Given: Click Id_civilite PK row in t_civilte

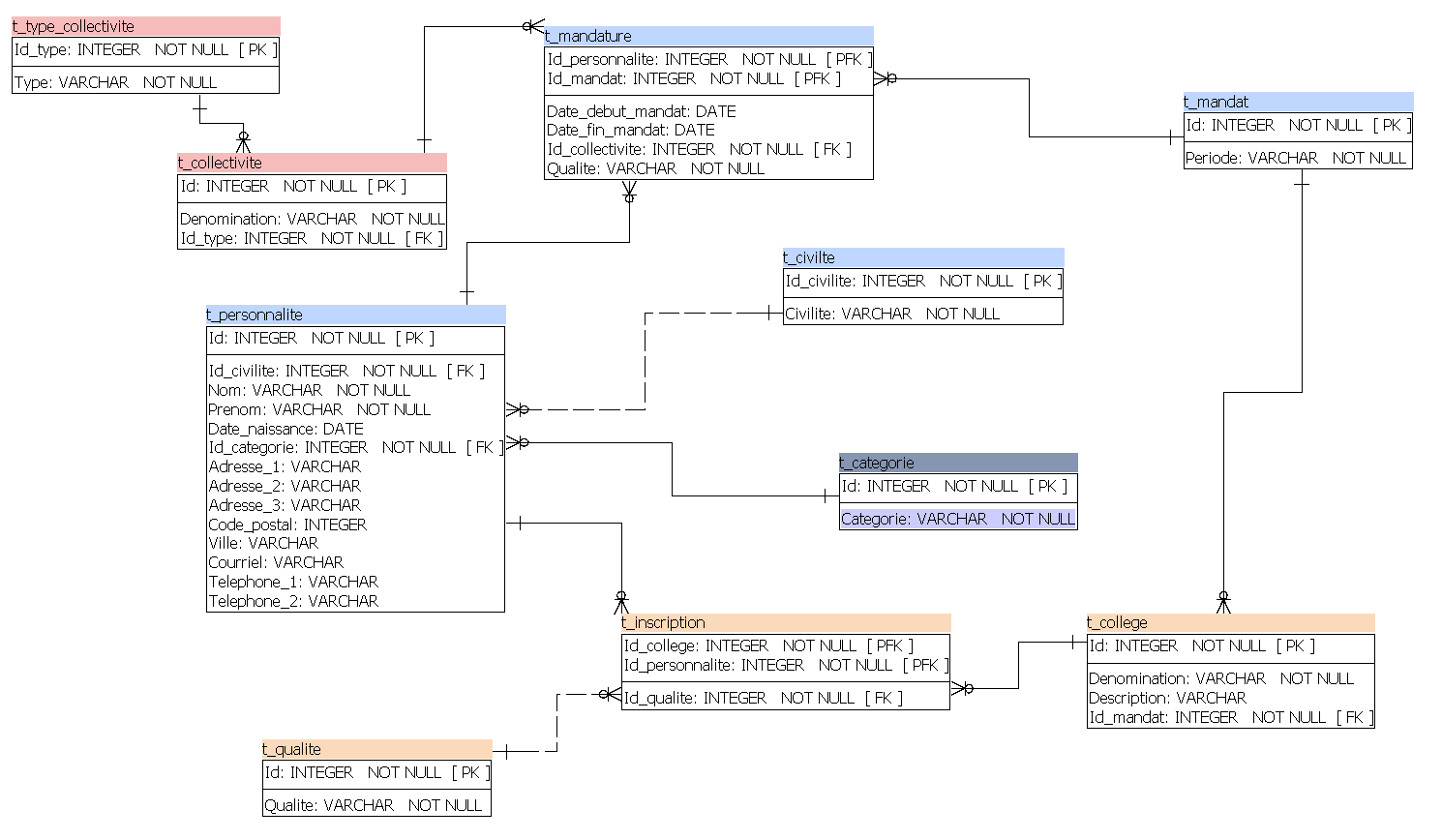Looking at the screenshot, I should pos(923,281).
